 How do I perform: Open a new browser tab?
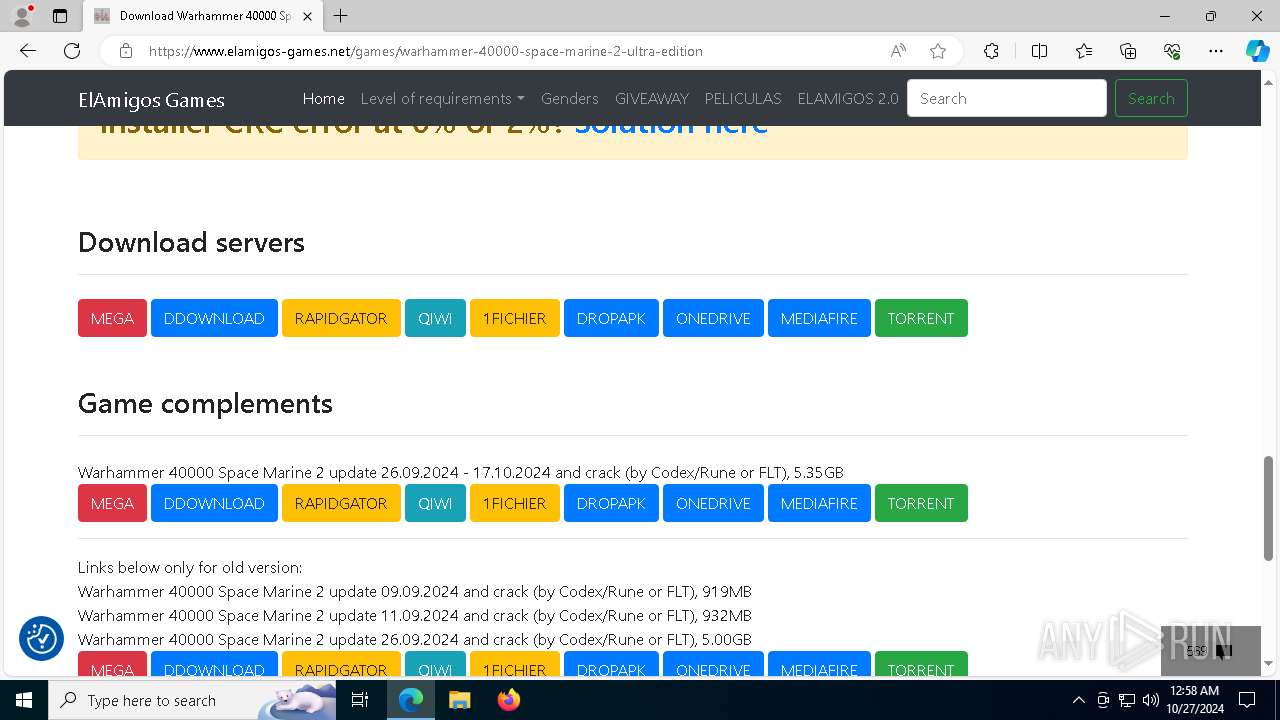(x=341, y=16)
